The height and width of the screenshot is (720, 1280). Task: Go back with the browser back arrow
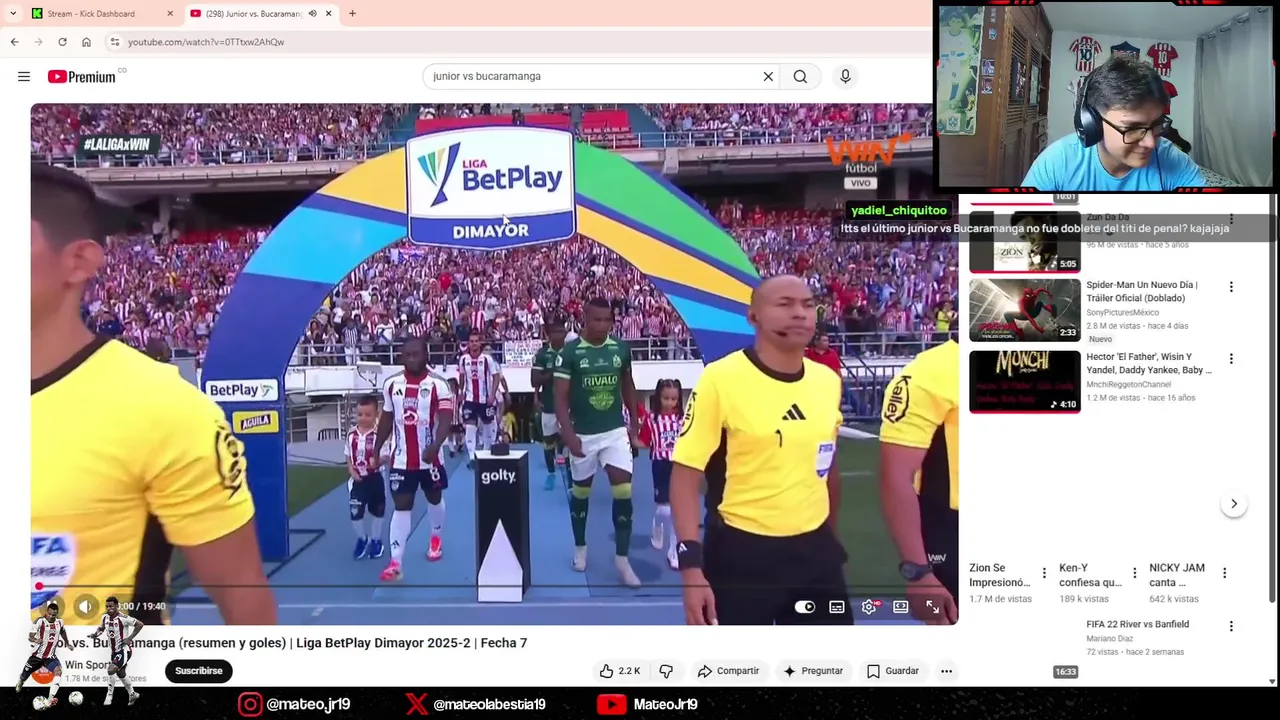tap(14, 42)
